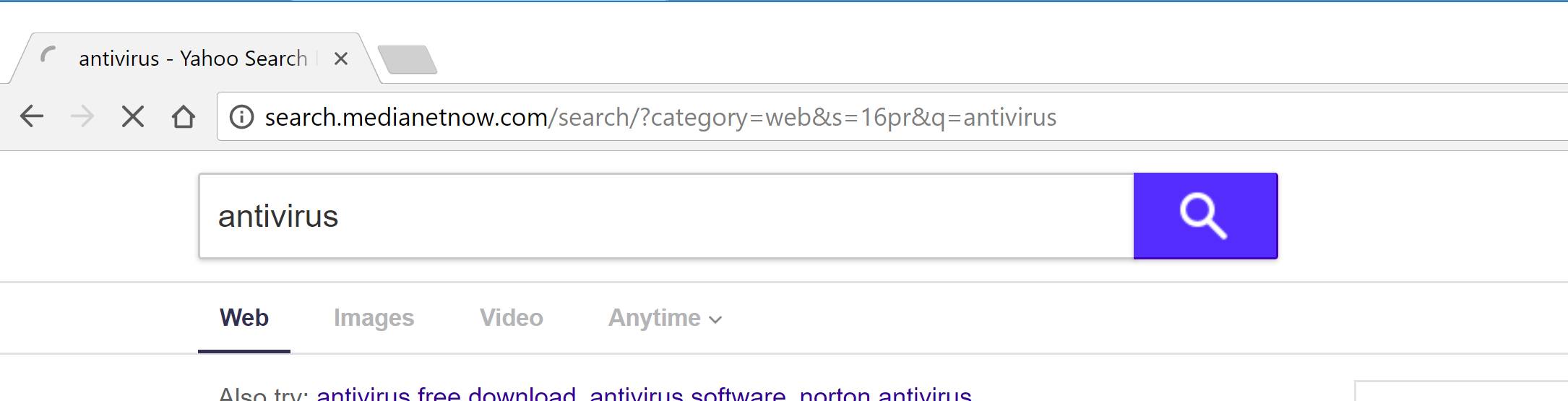1568x401 pixels.
Task: Open the browser home page
Action: [x=184, y=116]
